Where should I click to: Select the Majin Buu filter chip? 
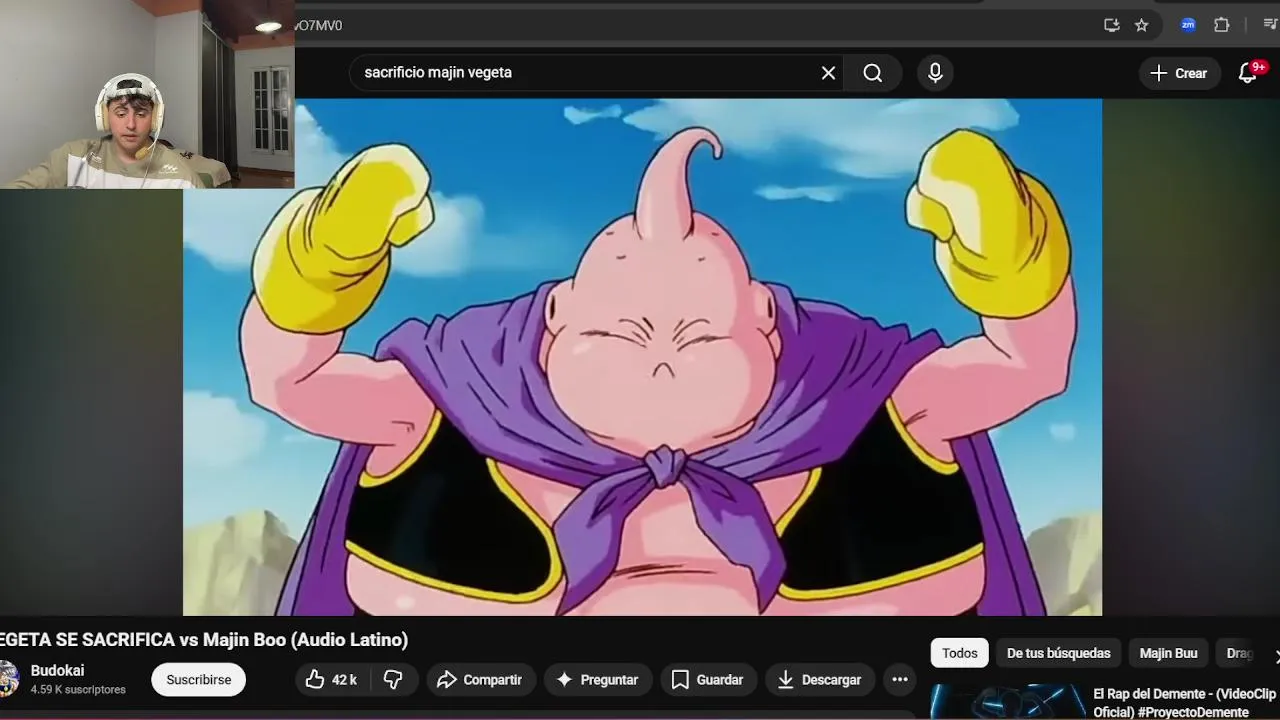pos(1168,653)
